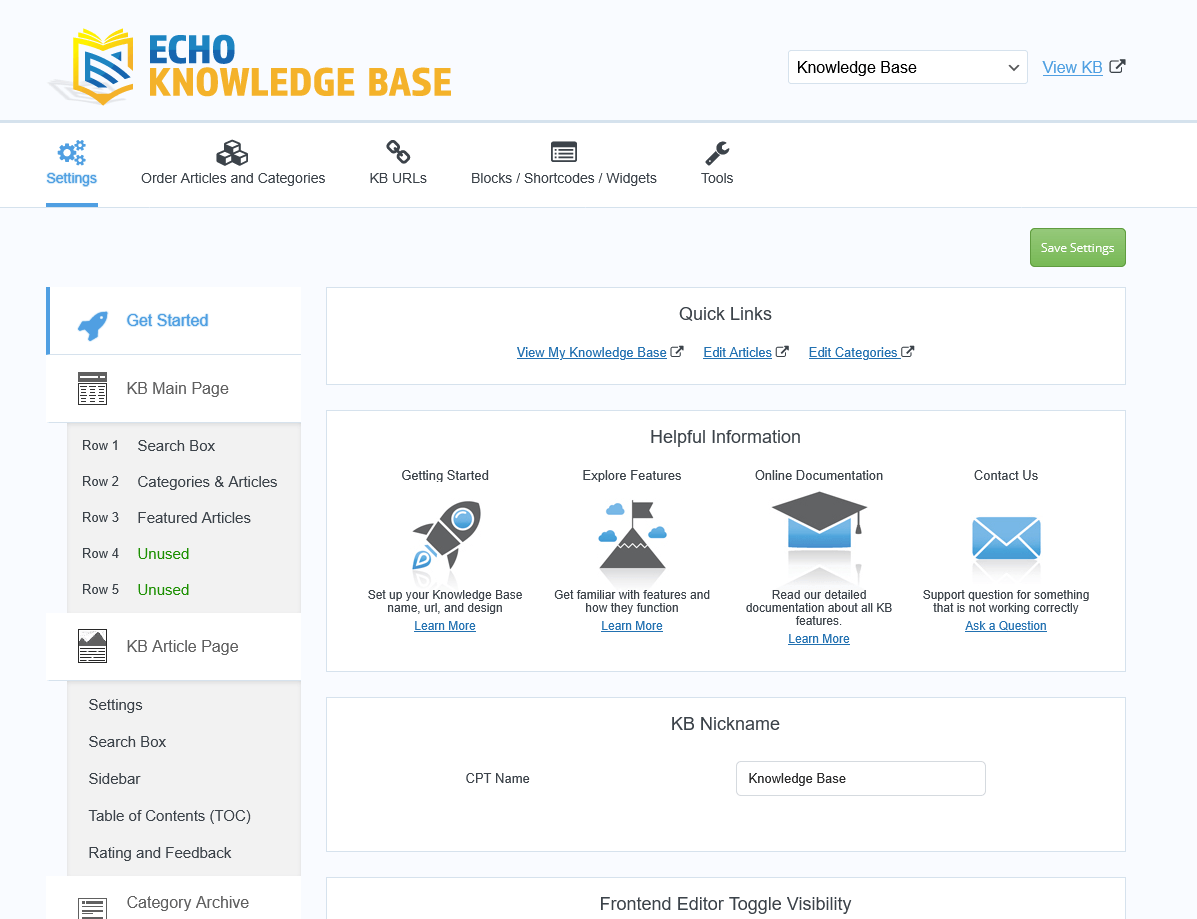Click the Explore Features mountain flag illustration
This screenshot has height=919, width=1197.
tap(632, 535)
